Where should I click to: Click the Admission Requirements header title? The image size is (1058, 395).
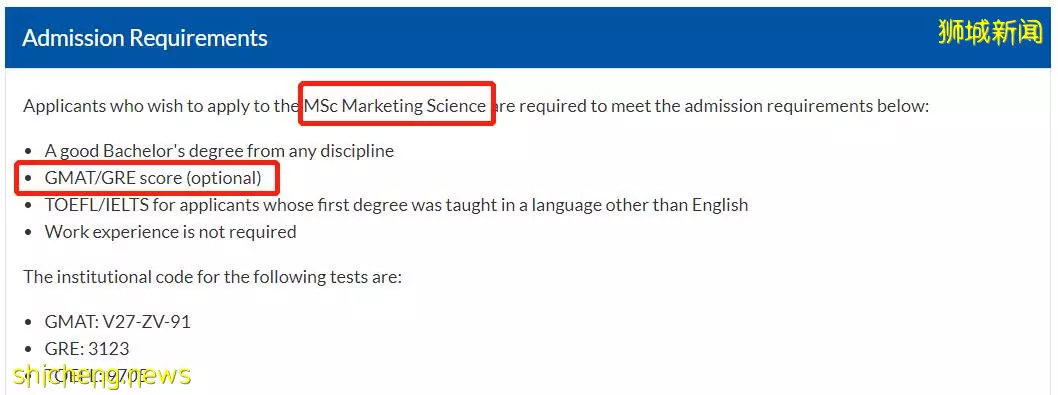coord(145,38)
